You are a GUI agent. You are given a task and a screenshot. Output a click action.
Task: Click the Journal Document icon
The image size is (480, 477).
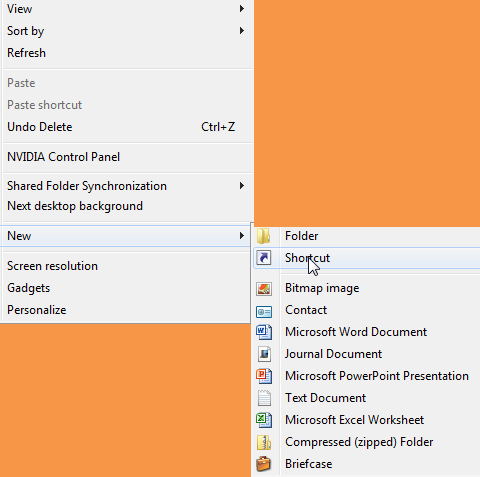264,354
